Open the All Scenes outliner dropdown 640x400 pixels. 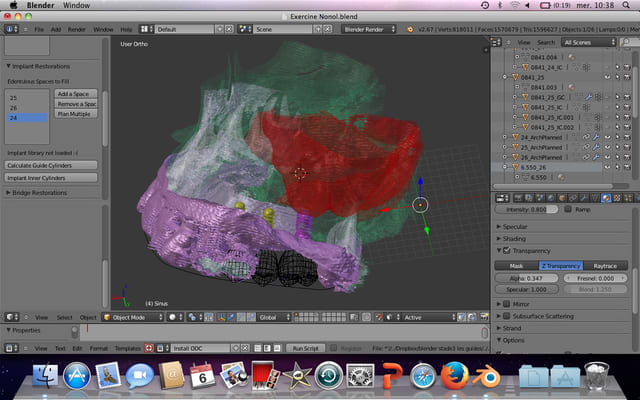589,42
